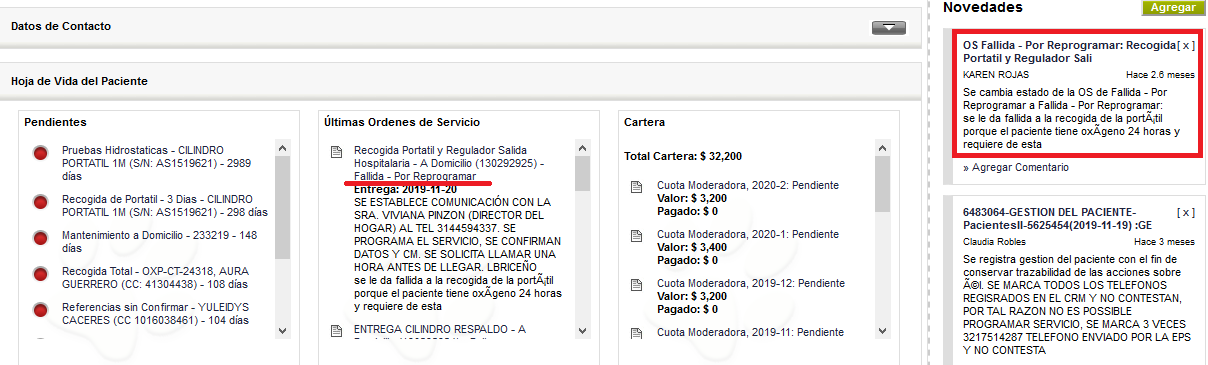Click red icon beside Referencias sin Confirmar

[x=41, y=308]
